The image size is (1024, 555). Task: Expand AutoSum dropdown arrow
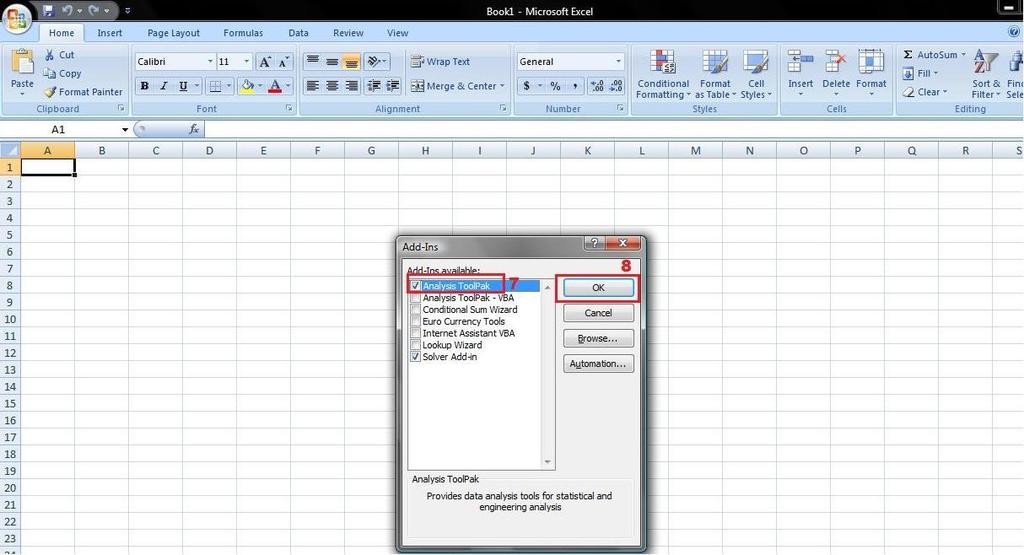(963, 55)
